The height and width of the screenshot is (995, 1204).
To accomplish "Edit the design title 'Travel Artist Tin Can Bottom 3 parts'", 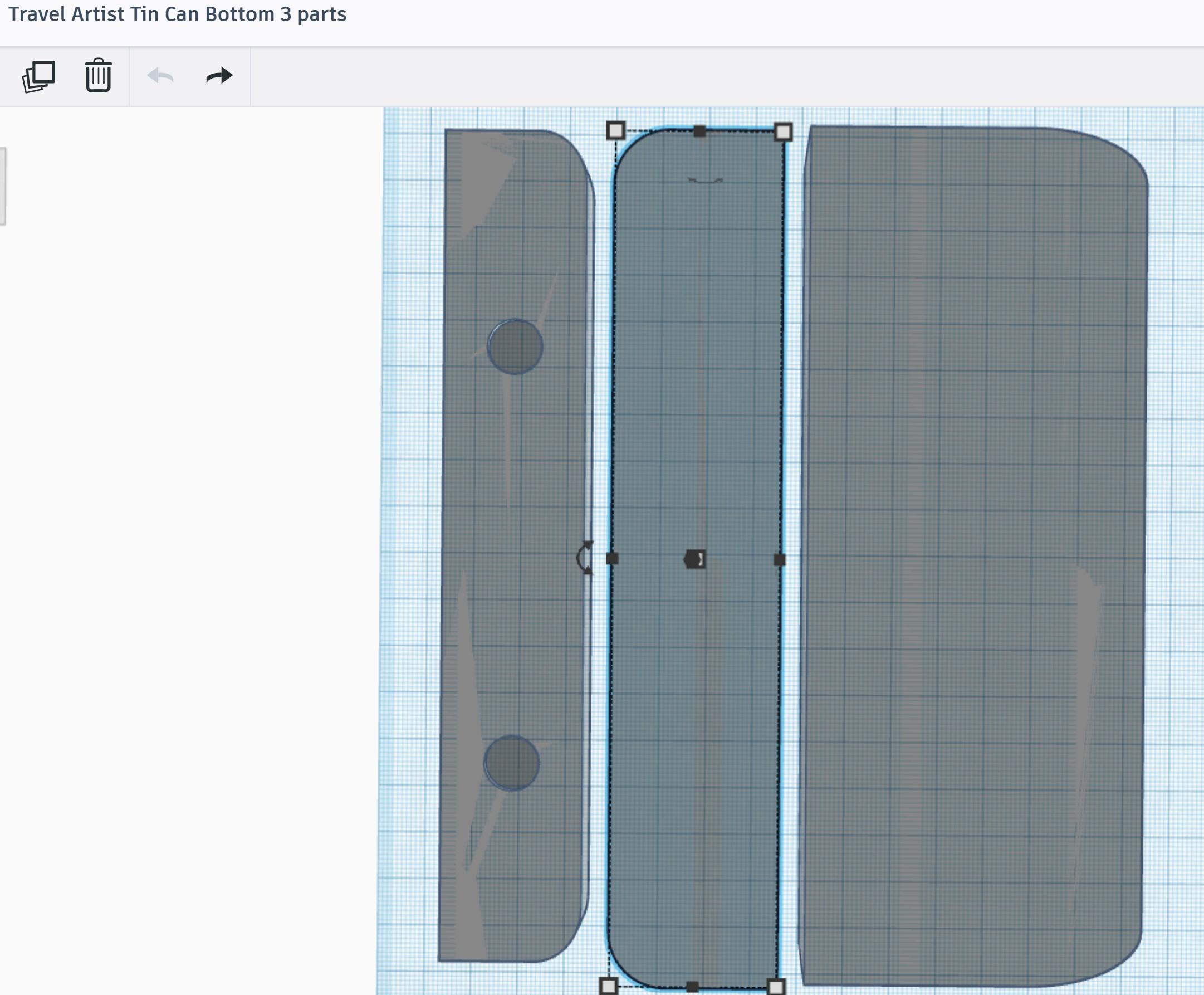I will tap(178, 14).
